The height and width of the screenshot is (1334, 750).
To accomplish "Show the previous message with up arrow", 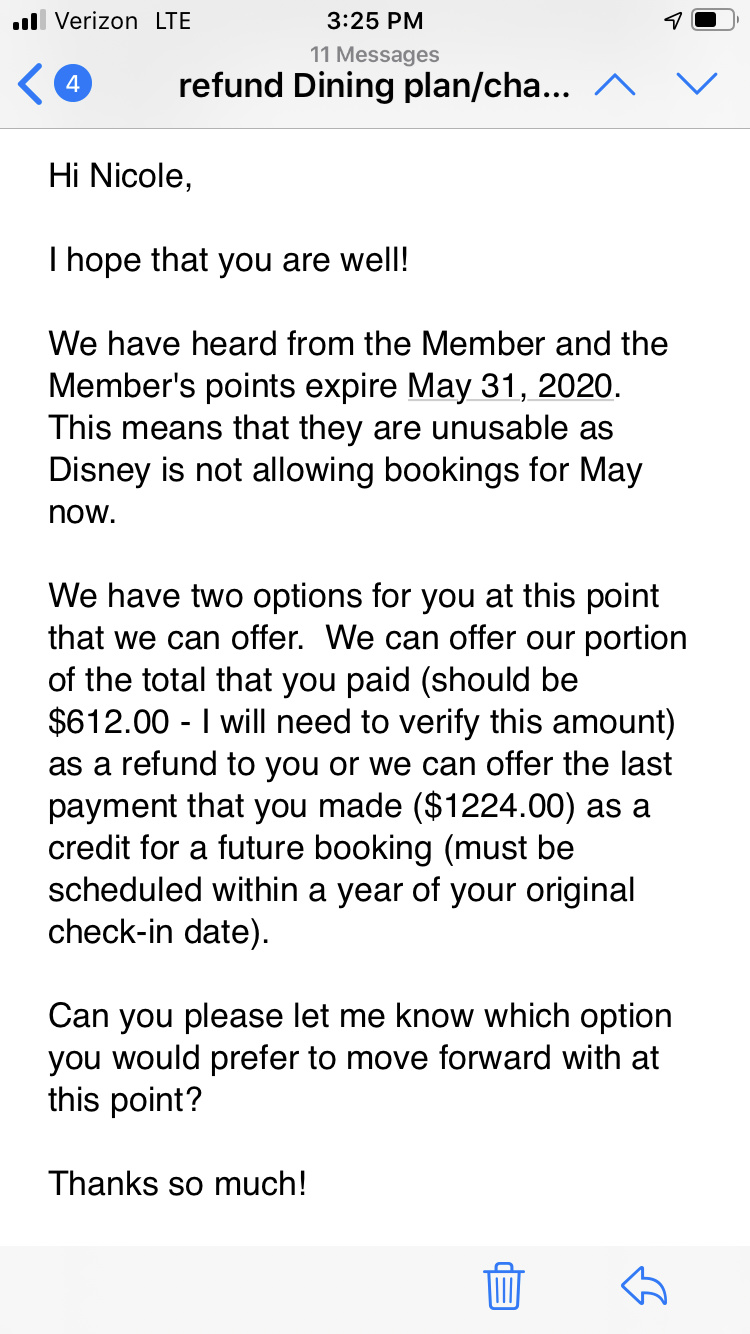I will coord(615,85).
